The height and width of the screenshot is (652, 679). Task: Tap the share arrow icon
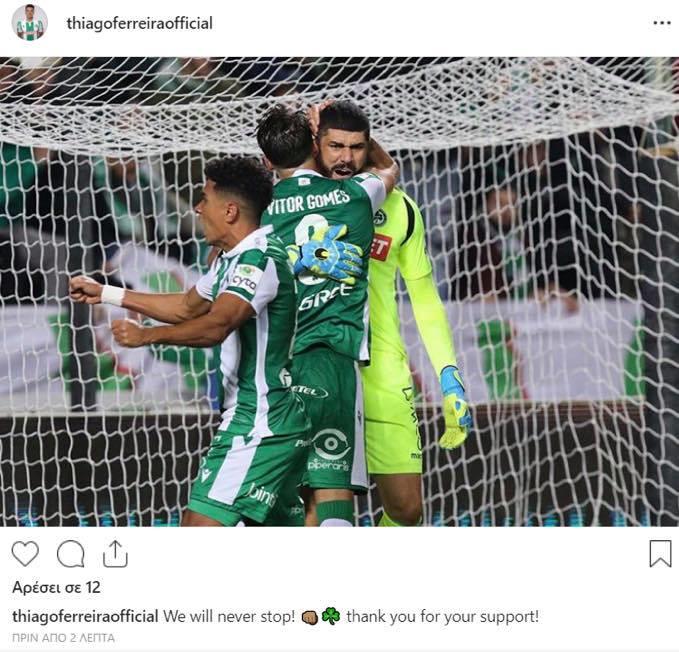click(x=115, y=553)
